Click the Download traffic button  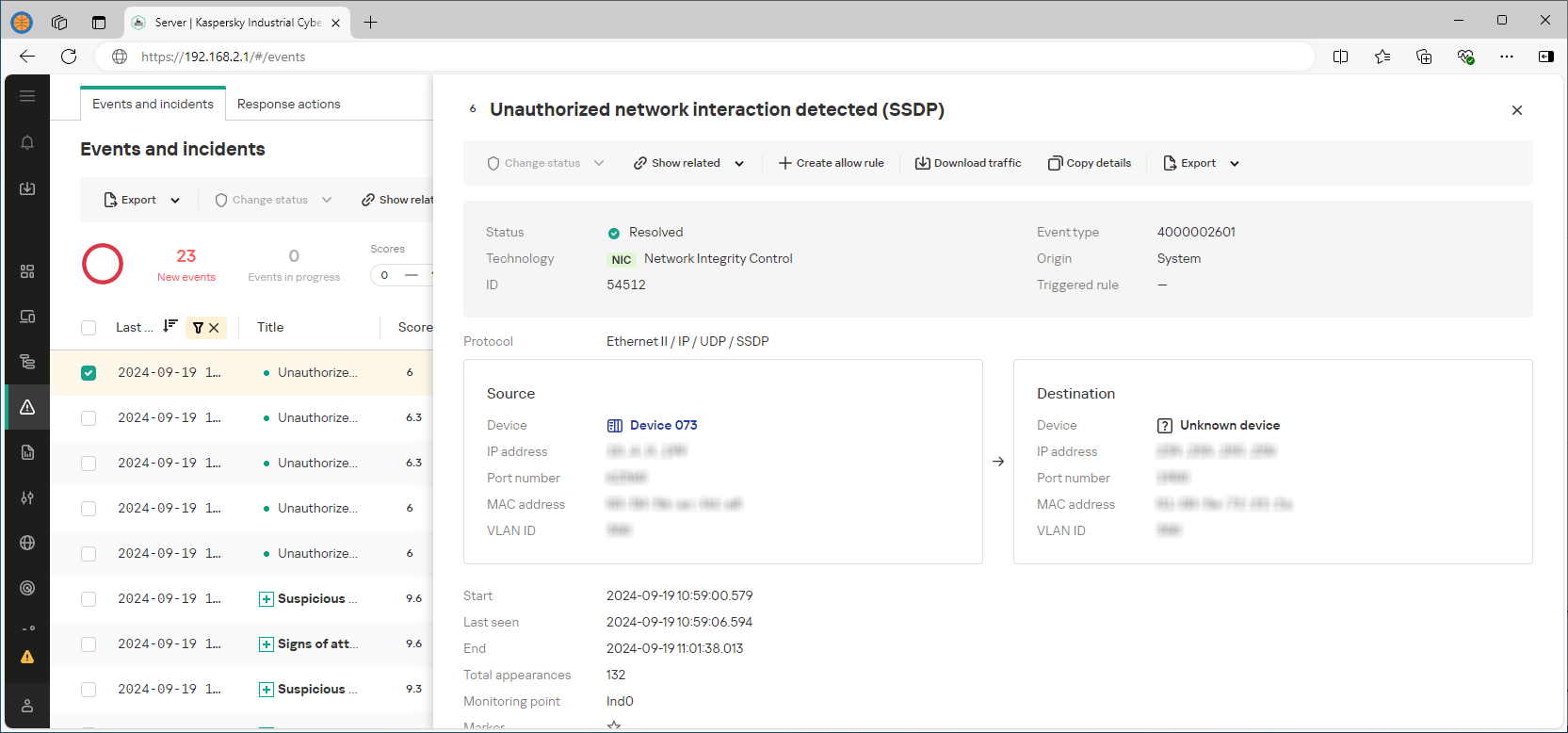click(968, 163)
